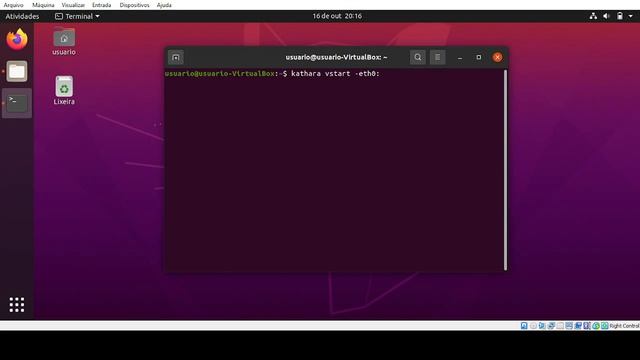Minimize the terminal window
This screenshot has width=640, height=360.
click(460, 58)
